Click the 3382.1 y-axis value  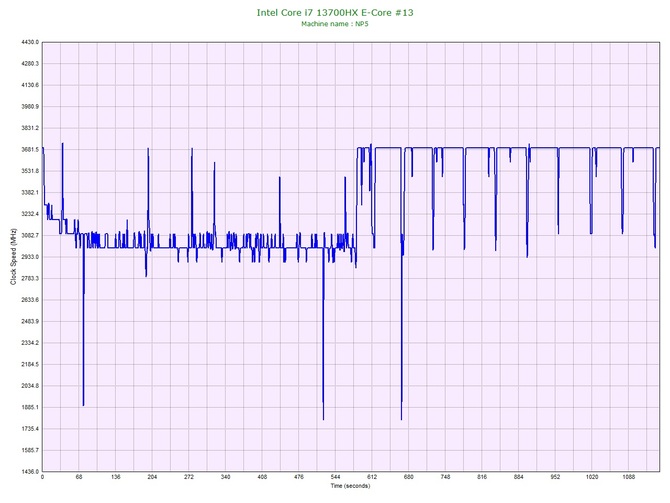(30, 192)
